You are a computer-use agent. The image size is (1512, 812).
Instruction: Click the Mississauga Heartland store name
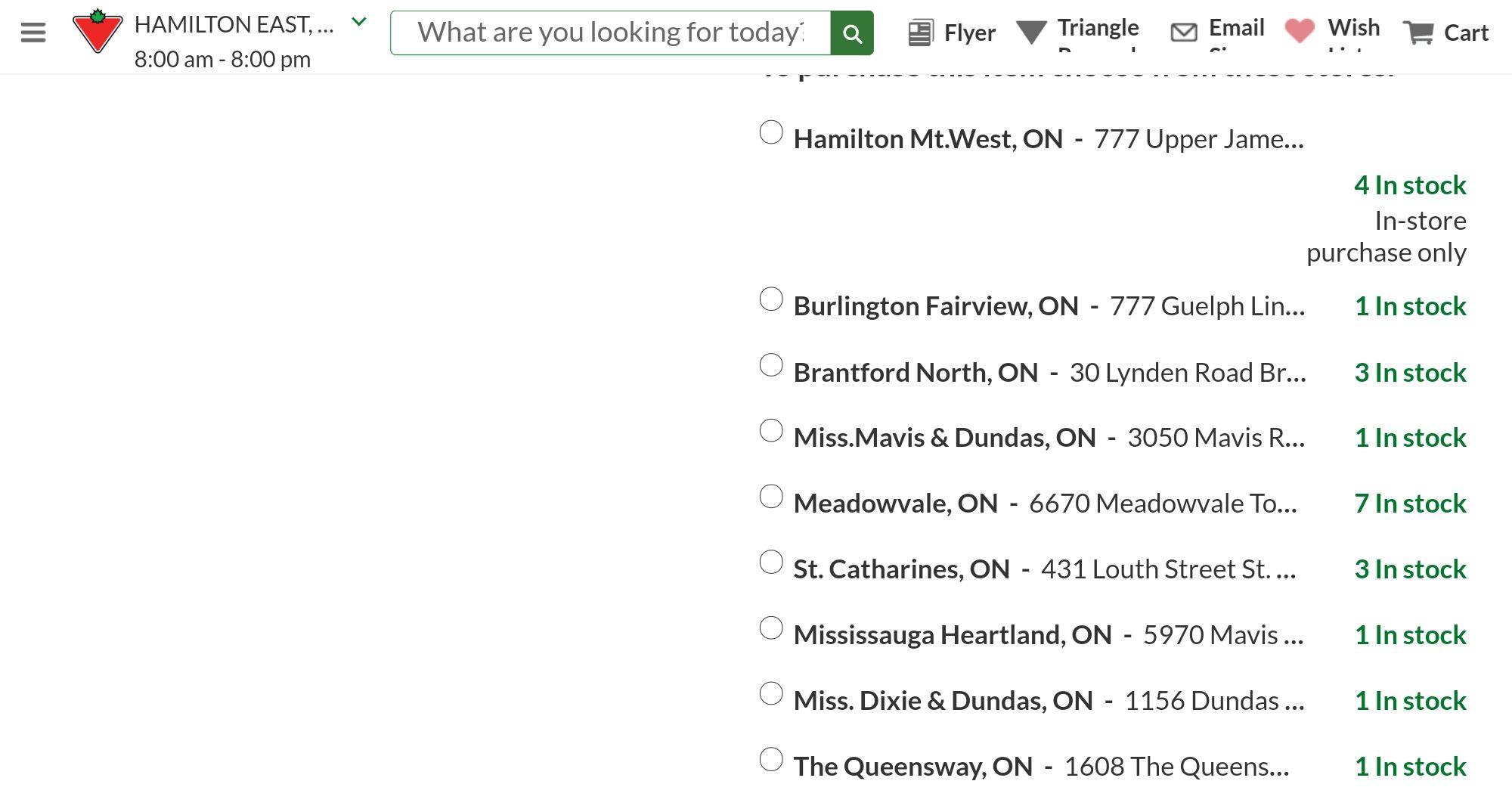(953, 635)
